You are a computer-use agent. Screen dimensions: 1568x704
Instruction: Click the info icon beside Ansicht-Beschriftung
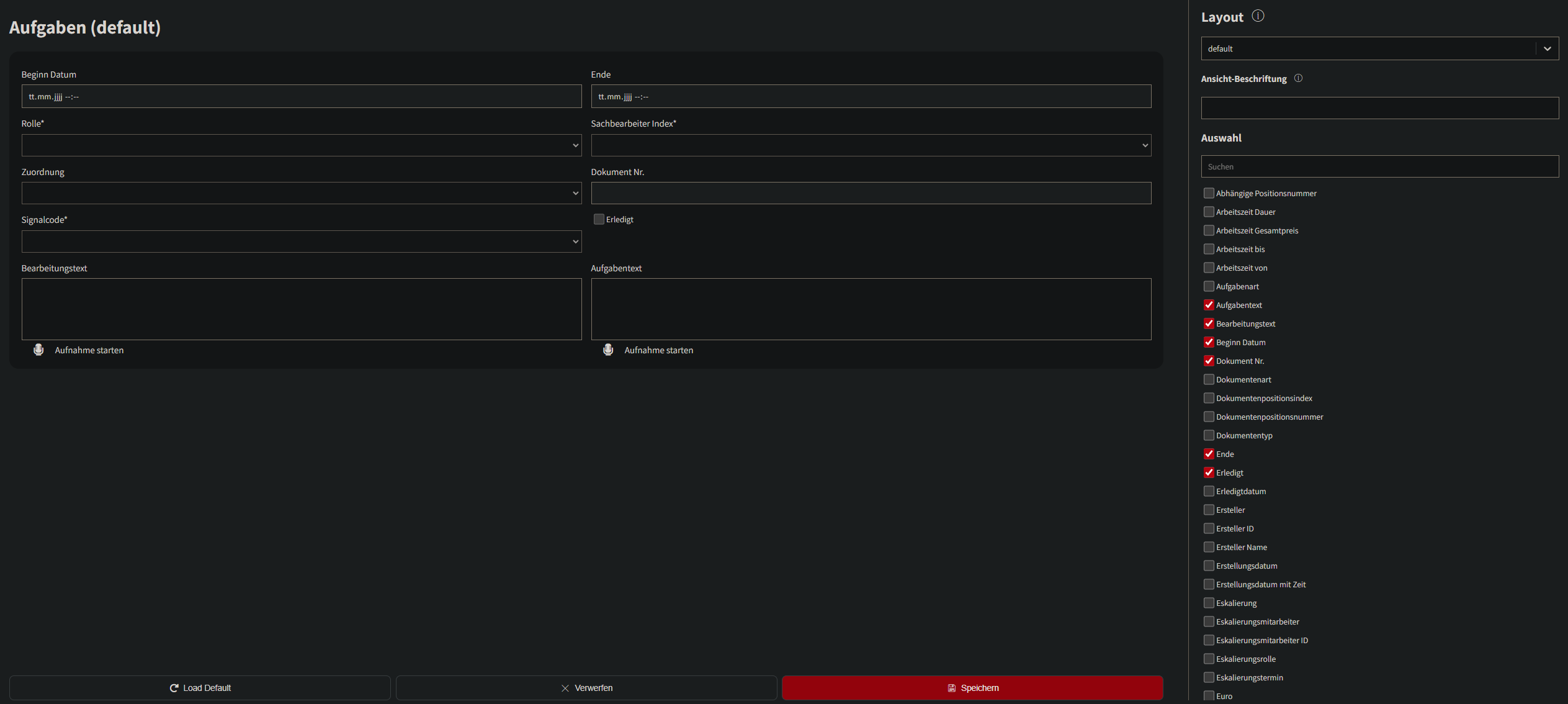(1298, 78)
